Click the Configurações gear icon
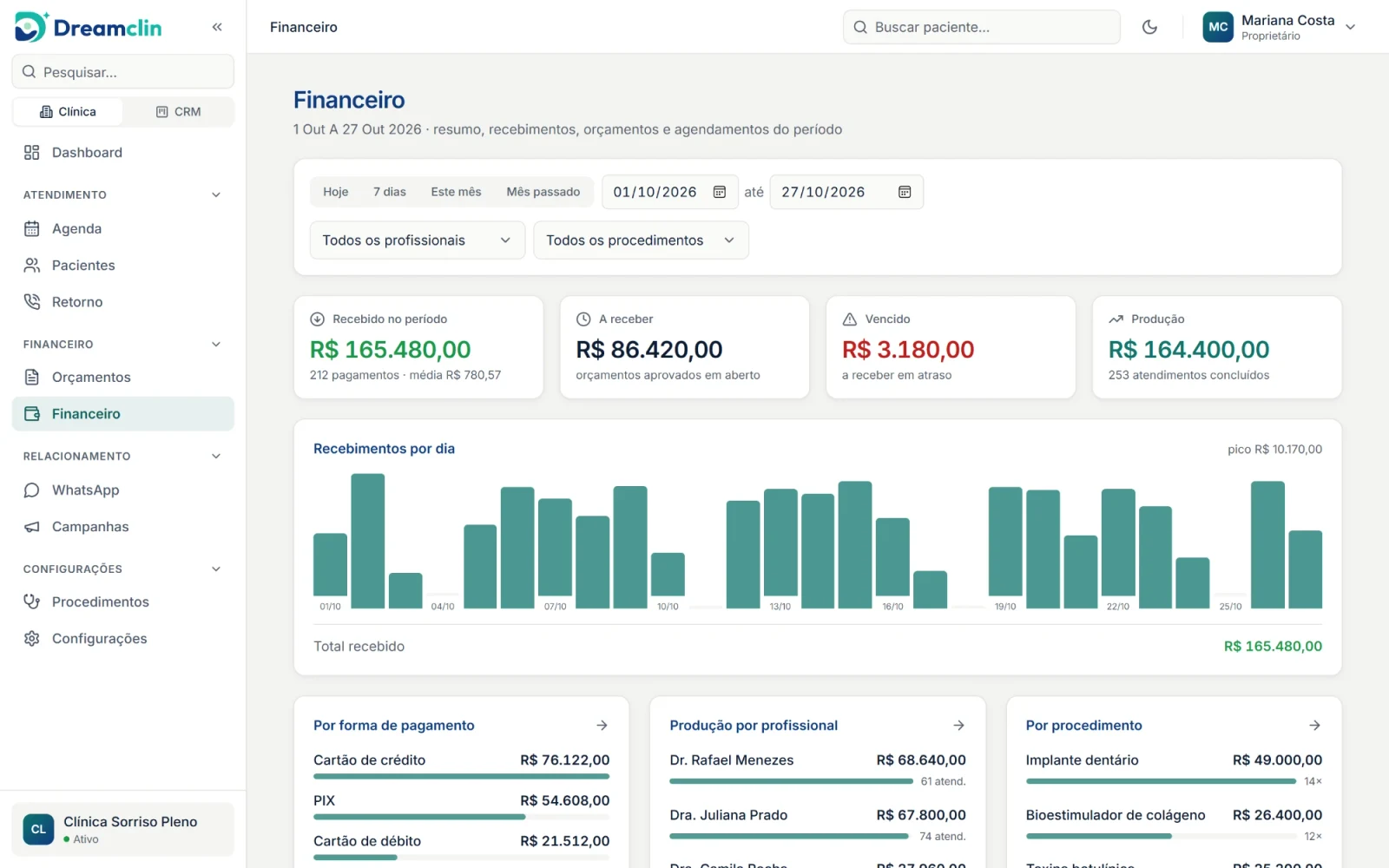Viewport: 1389px width, 868px height. (x=32, y=638)
